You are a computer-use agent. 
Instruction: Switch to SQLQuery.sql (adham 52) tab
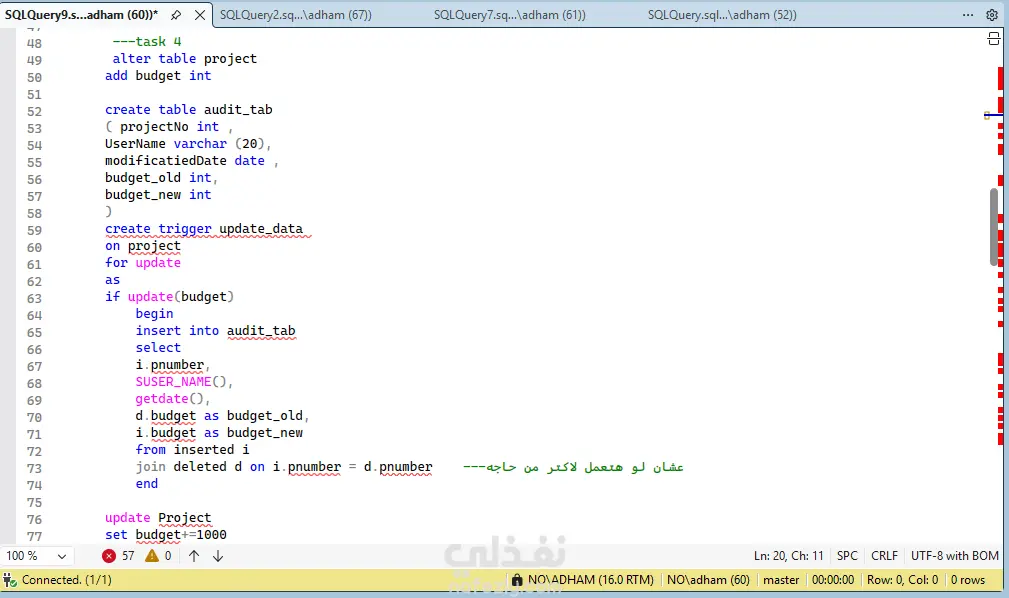point(722,15)
